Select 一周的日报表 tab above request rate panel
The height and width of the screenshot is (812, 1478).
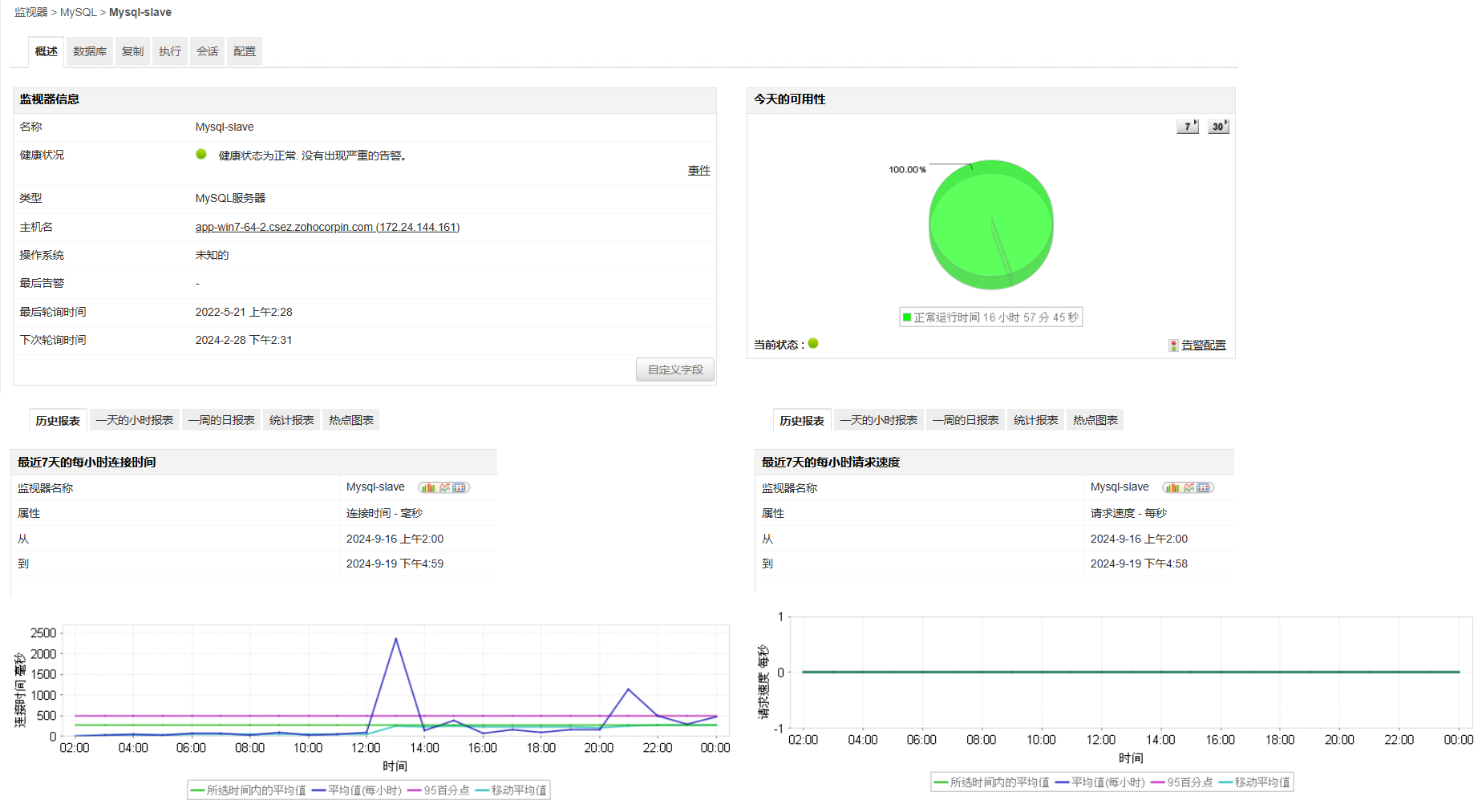point(966,420)
